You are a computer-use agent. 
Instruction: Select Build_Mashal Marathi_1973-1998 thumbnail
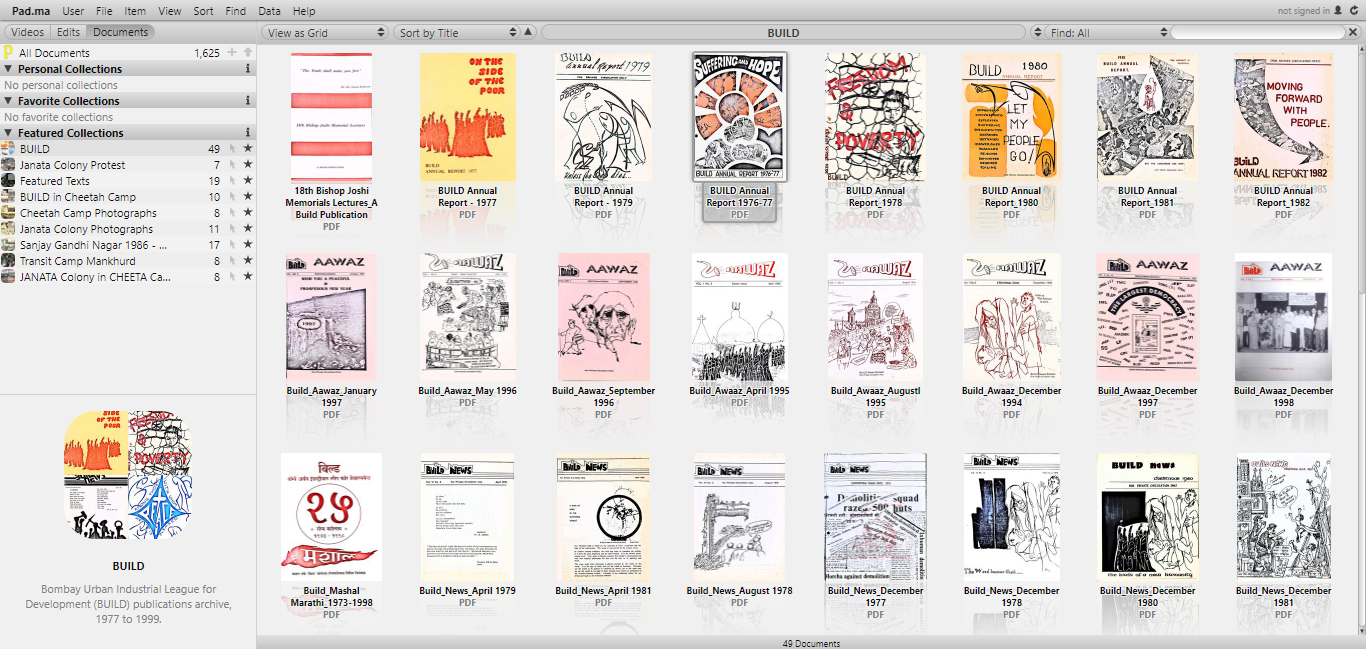(x=331, y=517)
